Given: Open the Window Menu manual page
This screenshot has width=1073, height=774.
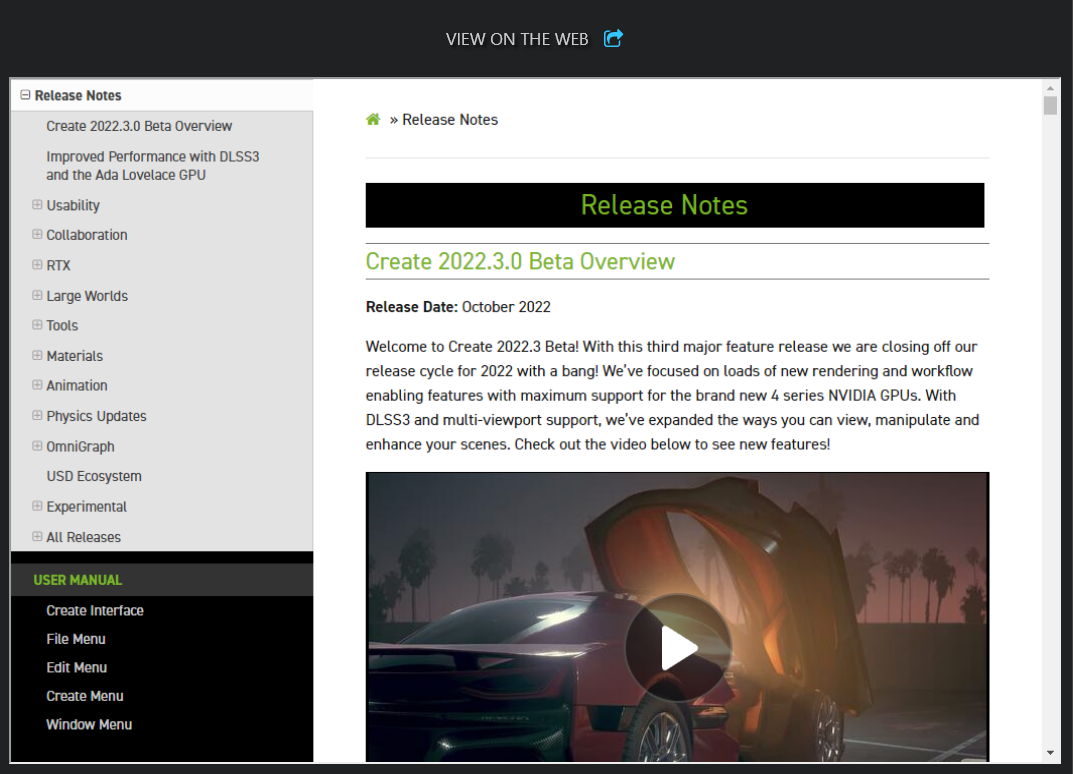Looking at the screenshot, I should pyautogui.click(x=89, y=724).
